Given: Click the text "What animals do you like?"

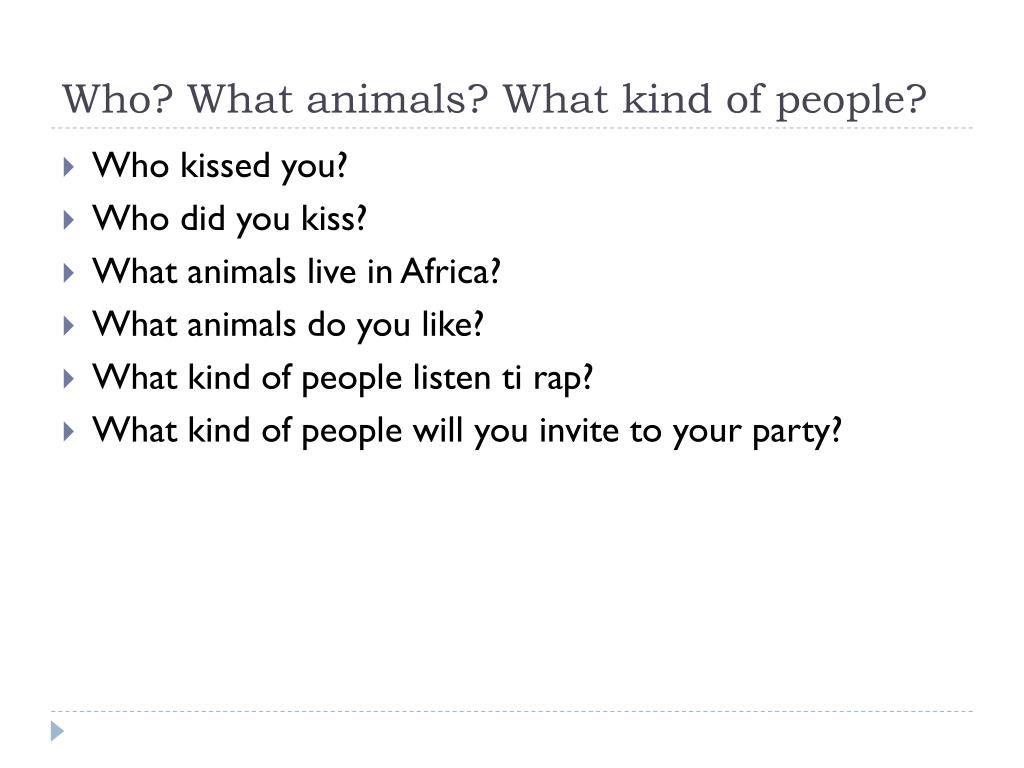Looking at the screenshot, I should pyautogui.click(x=287, y=325).
